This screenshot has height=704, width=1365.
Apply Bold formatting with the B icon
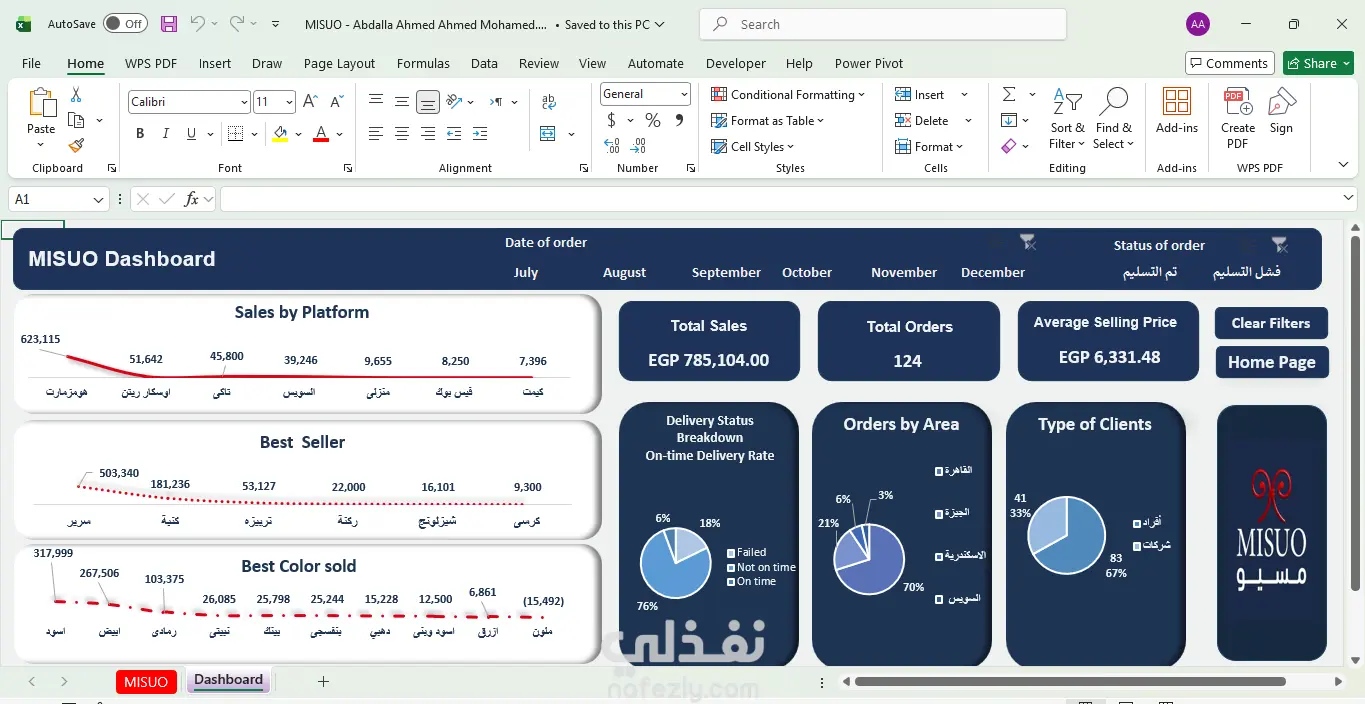[140, 134]
